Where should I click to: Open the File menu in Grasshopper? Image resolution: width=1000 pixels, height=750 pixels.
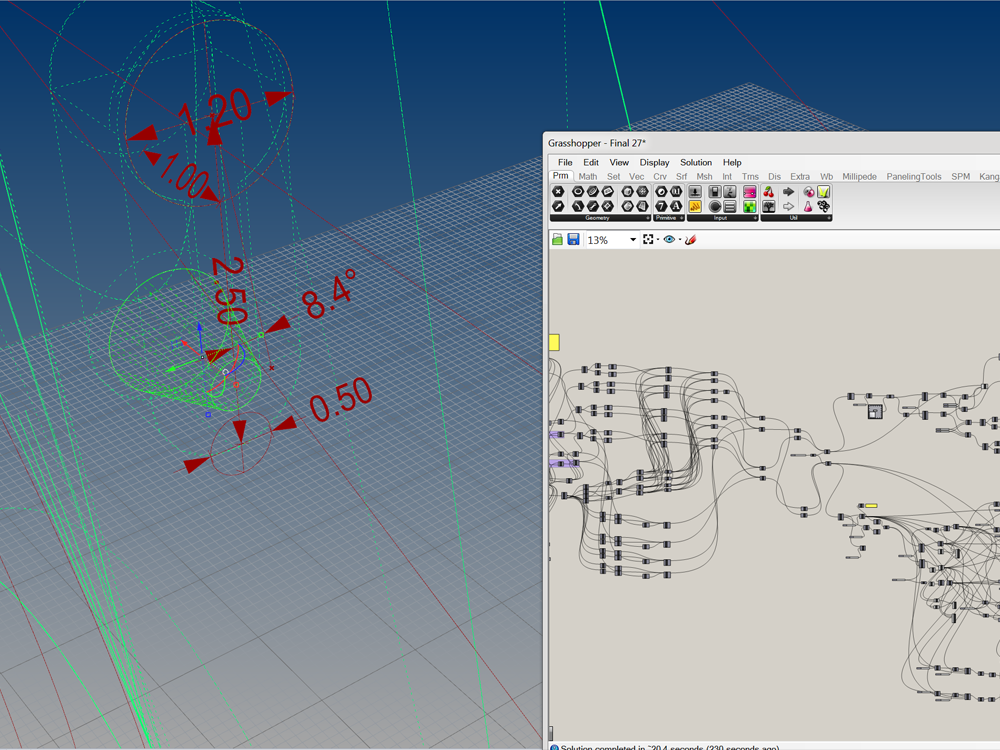565,163
